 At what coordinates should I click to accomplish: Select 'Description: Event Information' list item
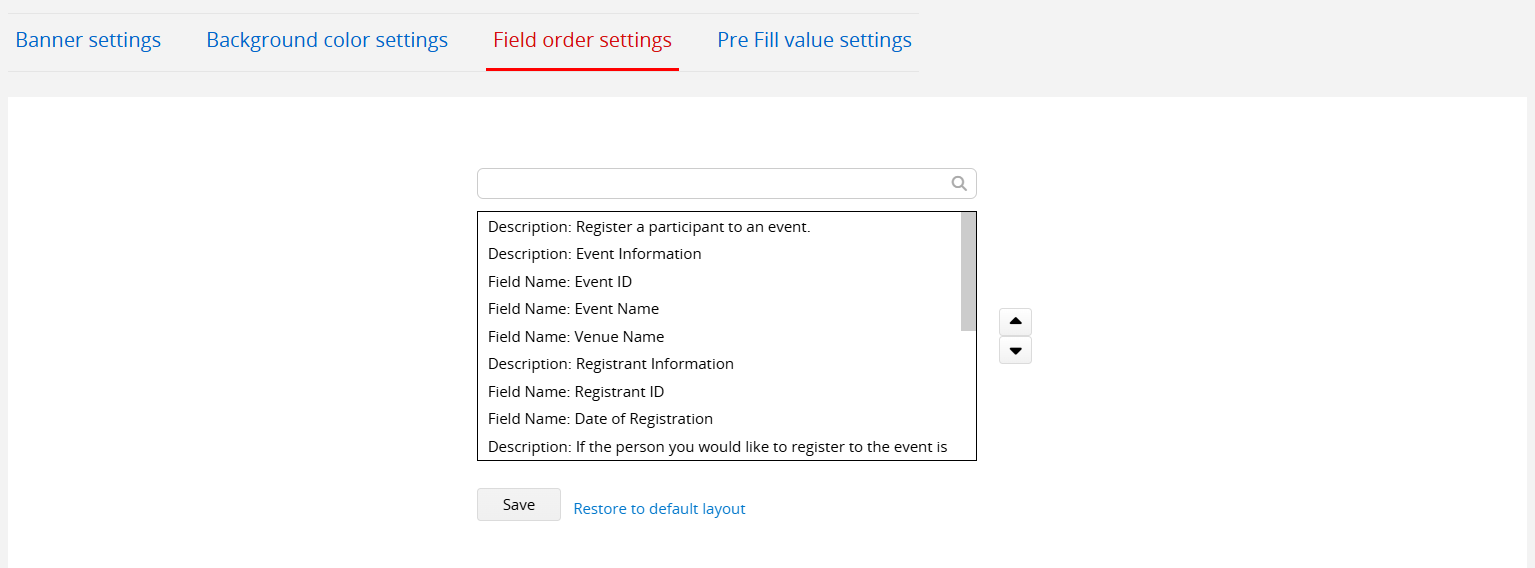pyautogui.click(x=719, y=254)
